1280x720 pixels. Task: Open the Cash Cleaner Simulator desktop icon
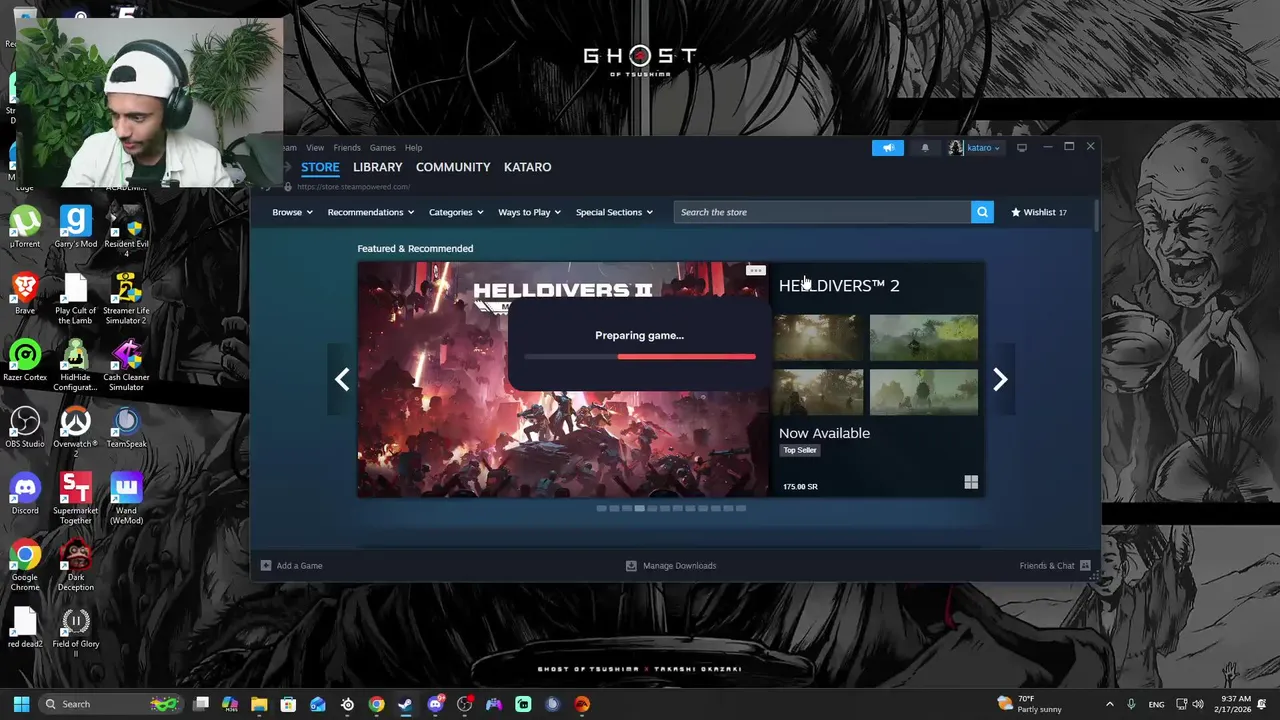pos(126,366)
